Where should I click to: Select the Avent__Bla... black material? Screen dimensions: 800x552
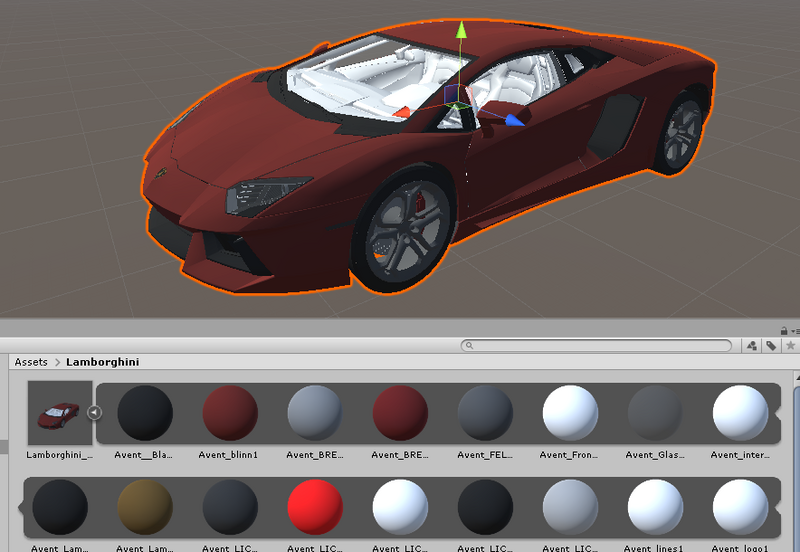(x=145, y=413)
